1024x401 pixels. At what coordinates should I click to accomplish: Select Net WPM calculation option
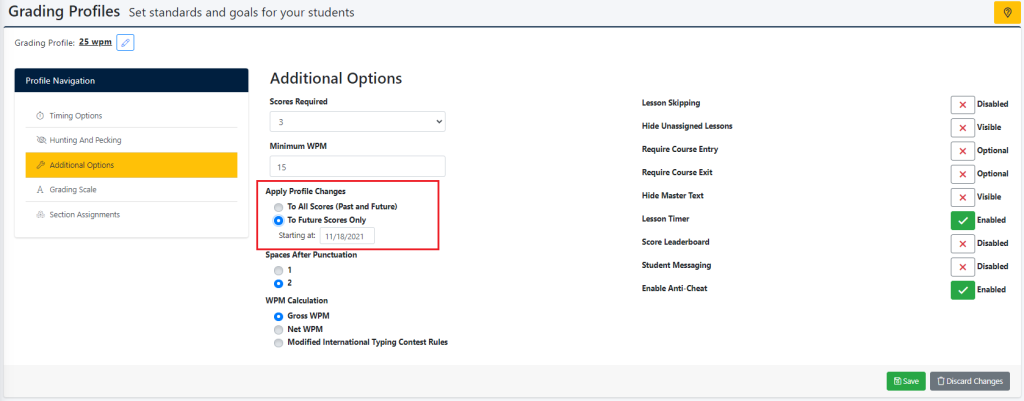(278, 328)
